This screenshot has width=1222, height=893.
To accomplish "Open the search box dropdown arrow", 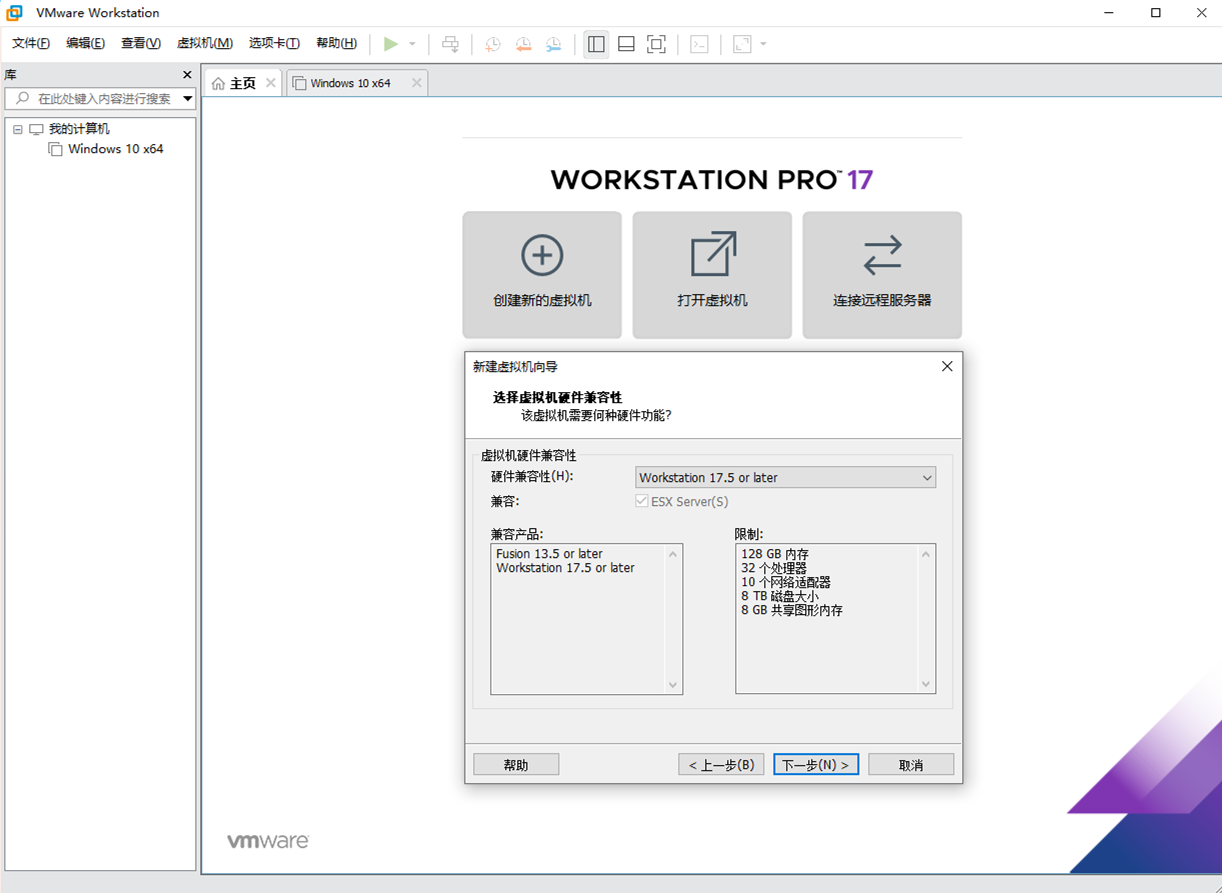I will point(188,99).
